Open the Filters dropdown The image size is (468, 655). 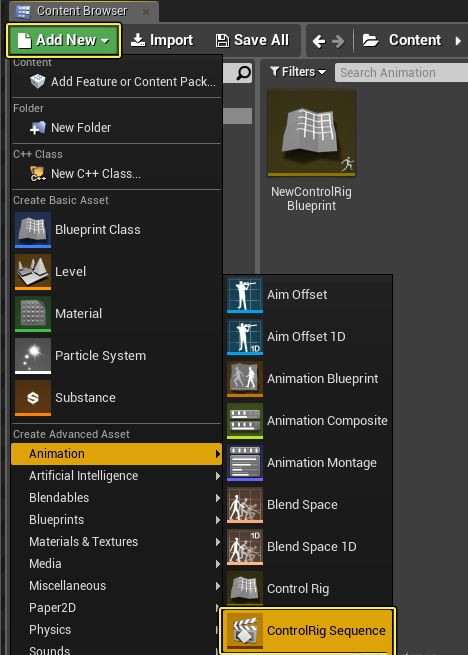tap(298, 72)
